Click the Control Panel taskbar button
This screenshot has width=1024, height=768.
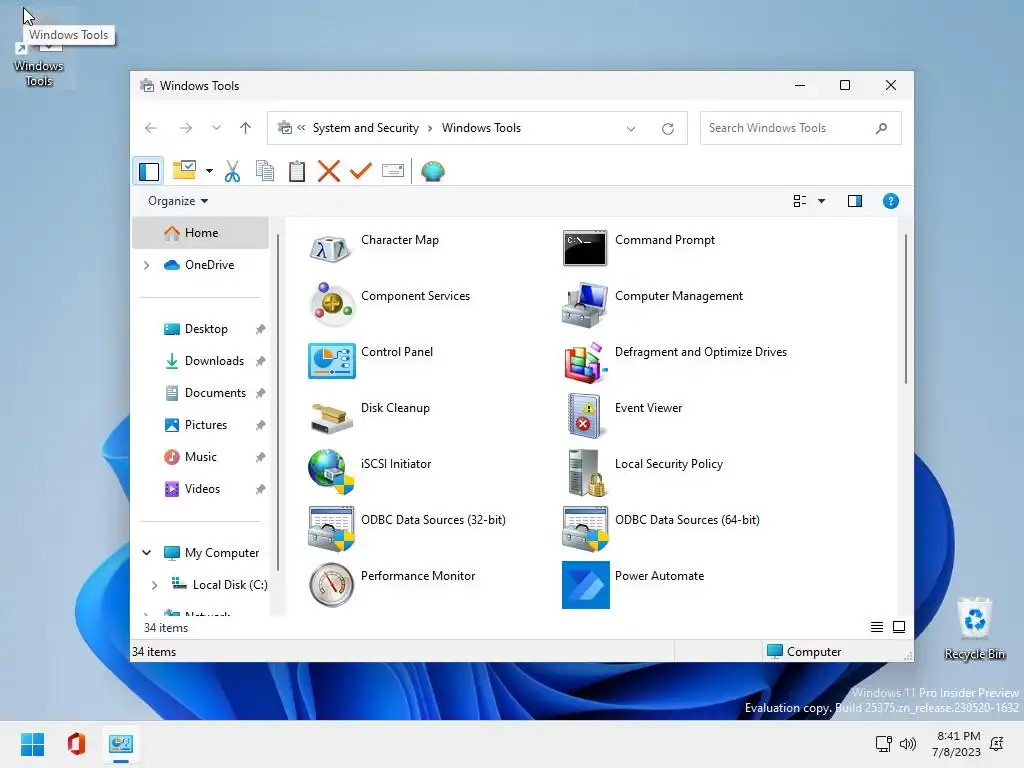[x=121, y=744]
